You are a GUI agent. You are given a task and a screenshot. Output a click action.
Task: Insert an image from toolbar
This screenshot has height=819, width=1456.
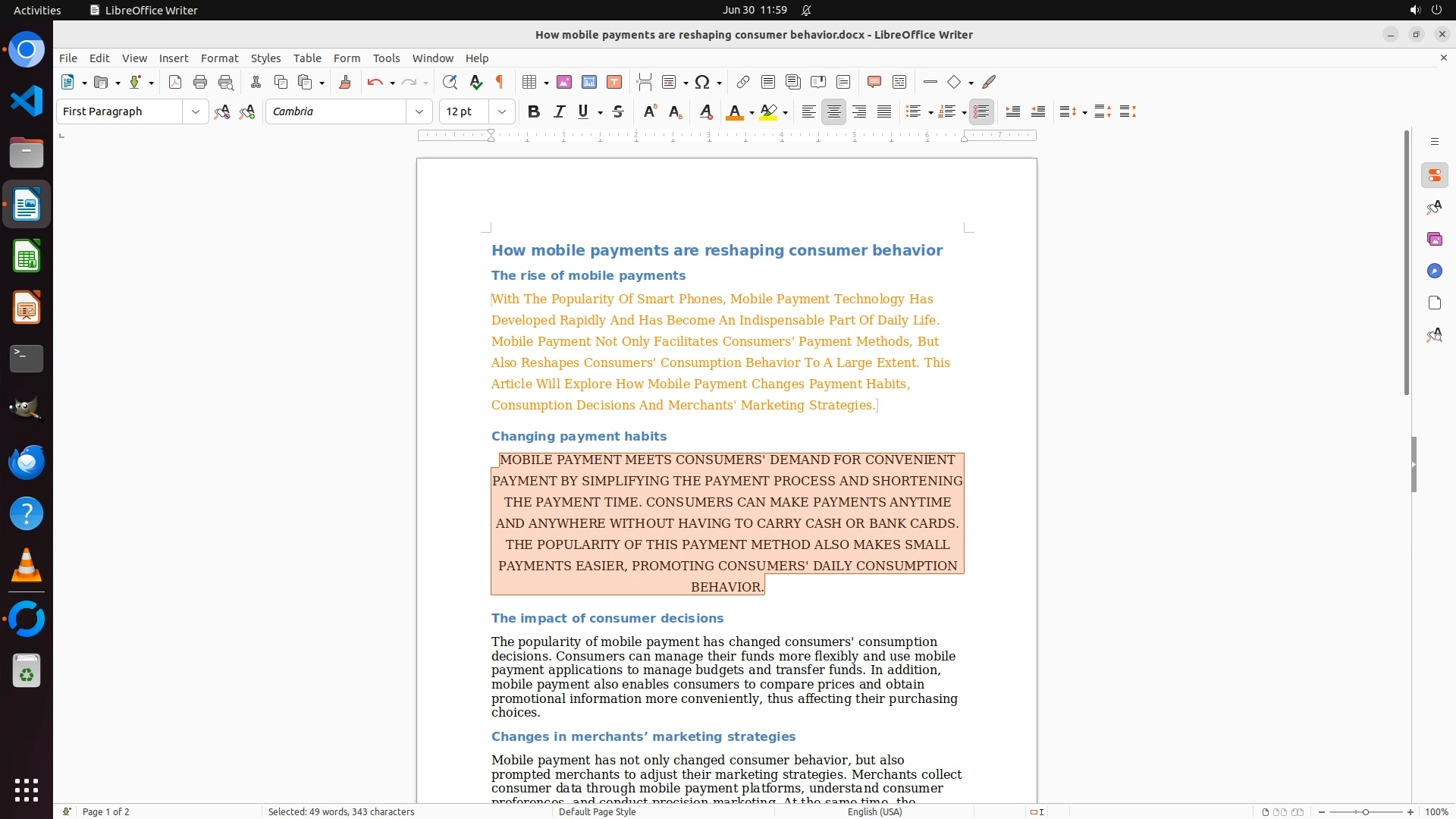[x=564, y=82]
